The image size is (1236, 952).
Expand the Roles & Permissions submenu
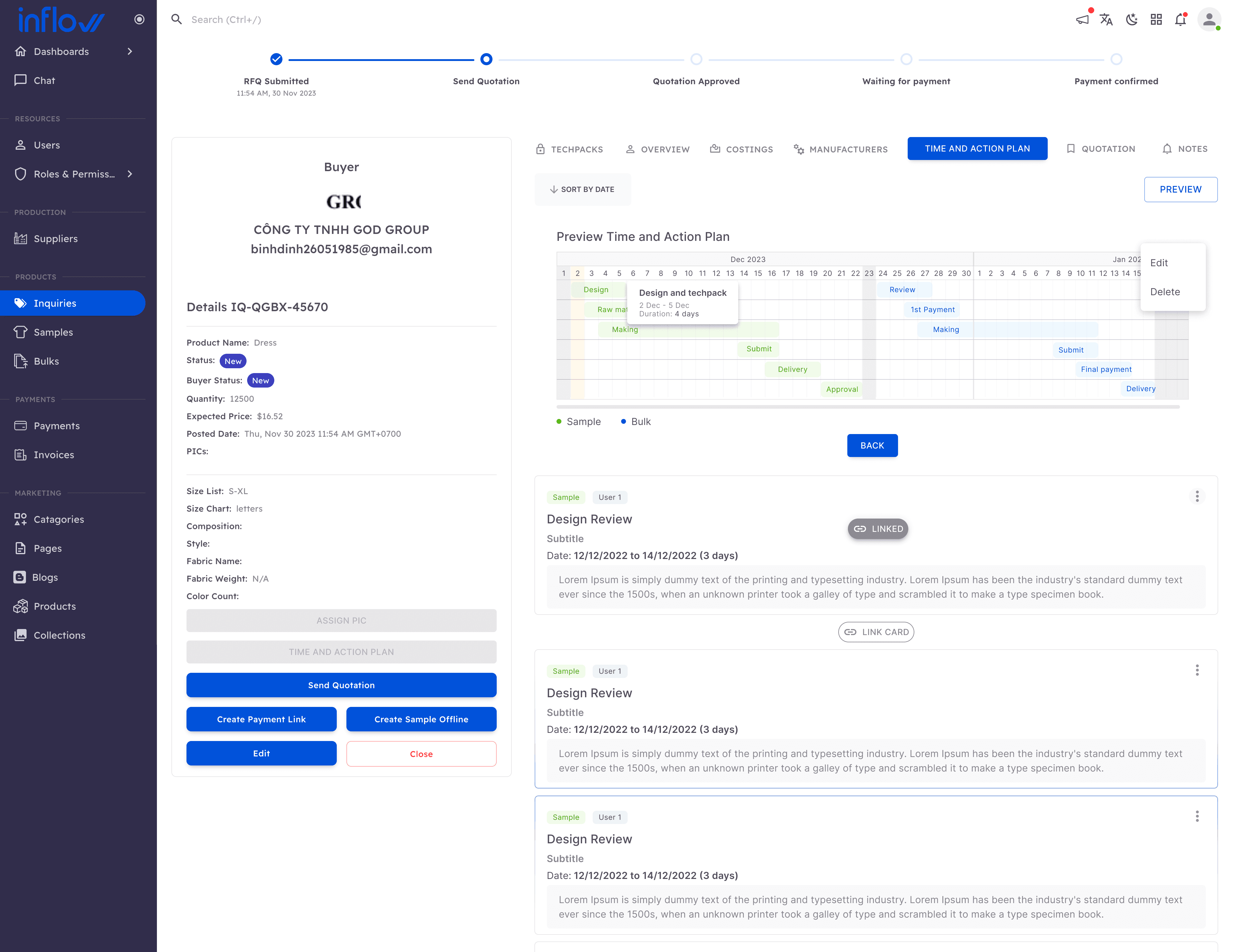pos(74,174)
